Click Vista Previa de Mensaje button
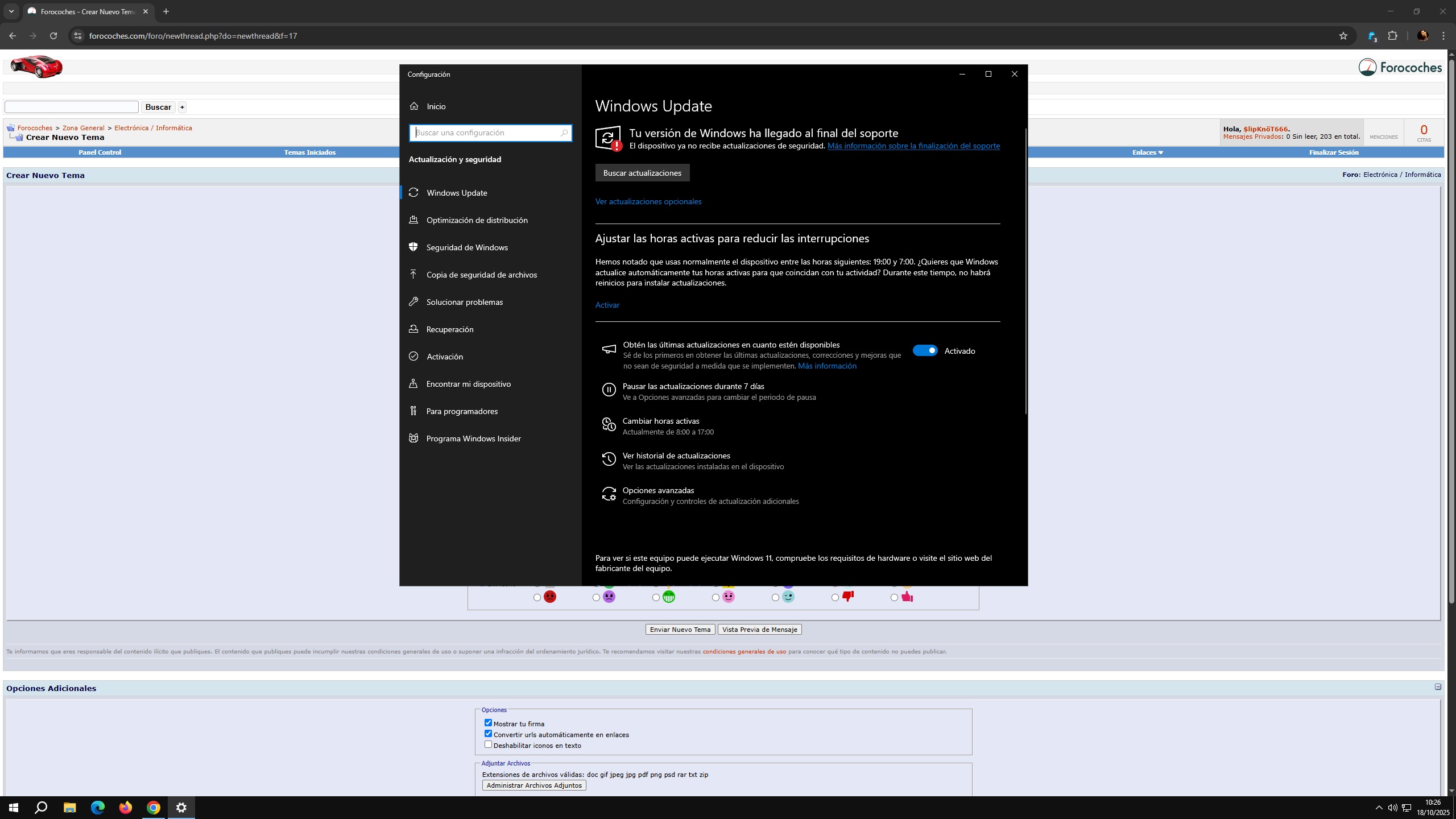Image resolution: width=1456 pixels, height=819 pixels. pos(760,630)
